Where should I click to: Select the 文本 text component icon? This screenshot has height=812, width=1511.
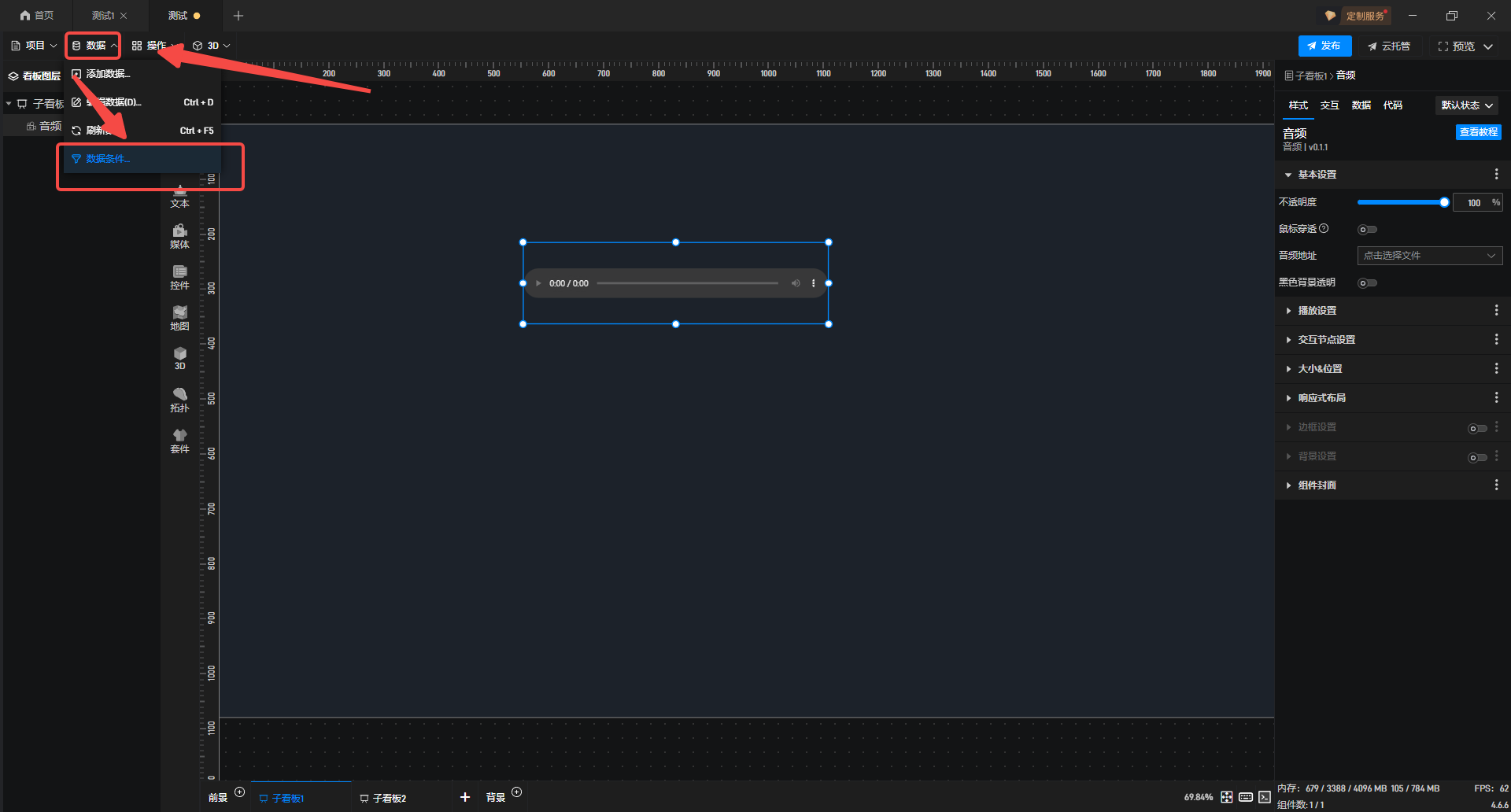(x=179, y=197)
